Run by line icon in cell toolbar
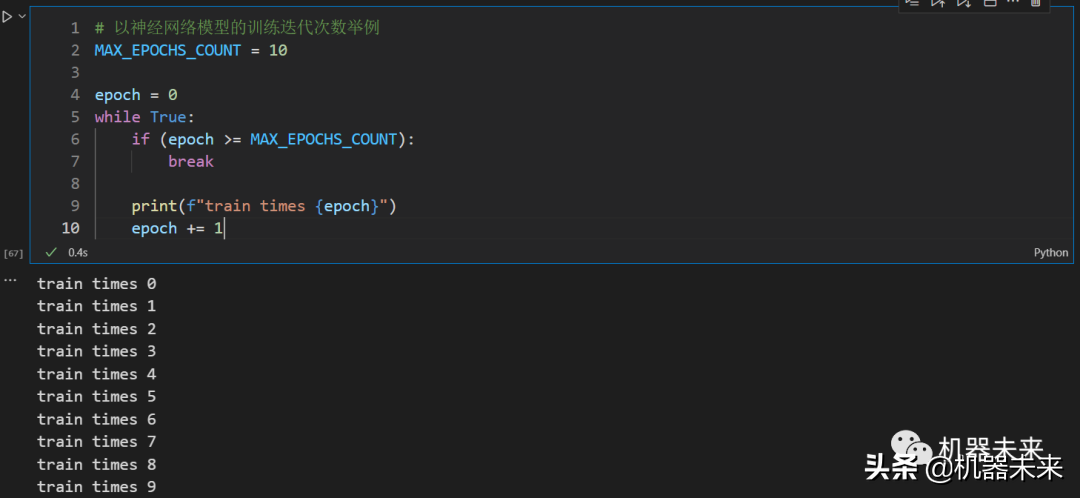This screenshot has height=498, width=1080. pyautogui.click(x=911, y=4)
